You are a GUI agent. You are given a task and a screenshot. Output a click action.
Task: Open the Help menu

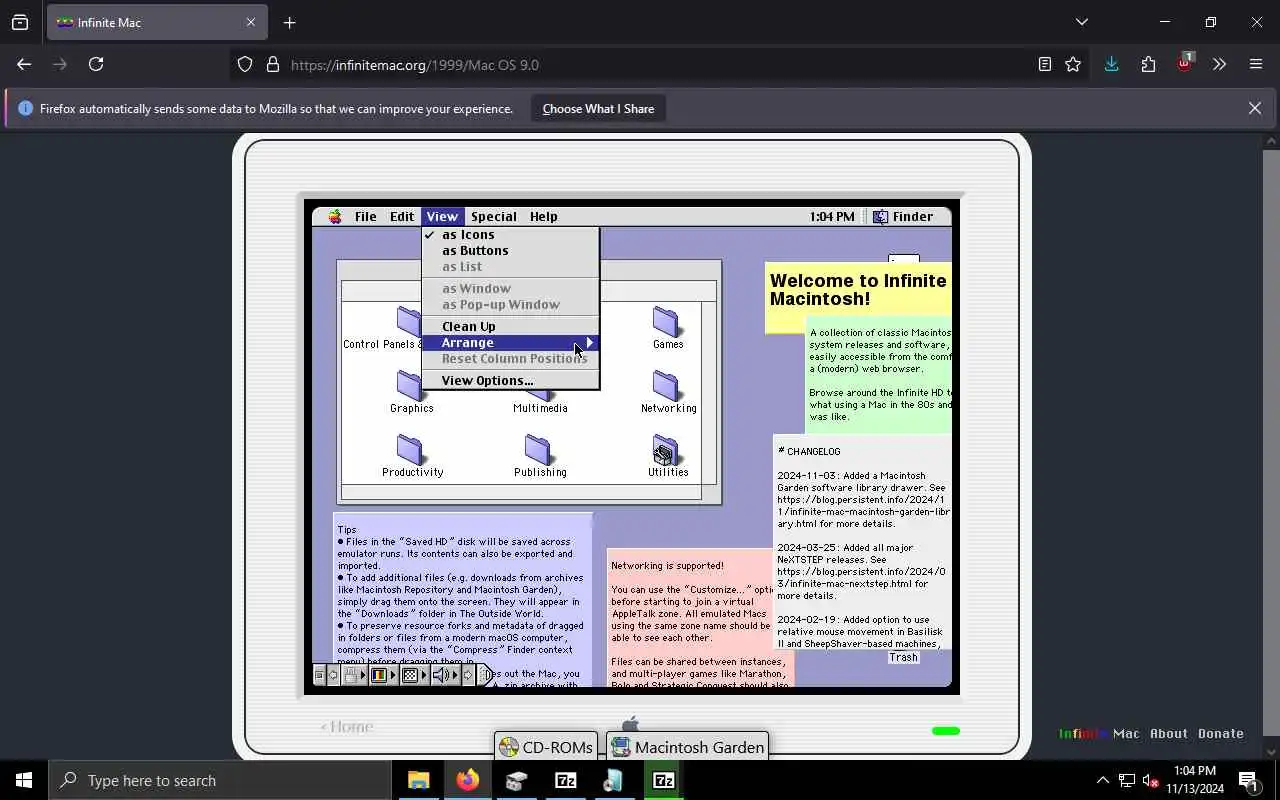point(544,216)
